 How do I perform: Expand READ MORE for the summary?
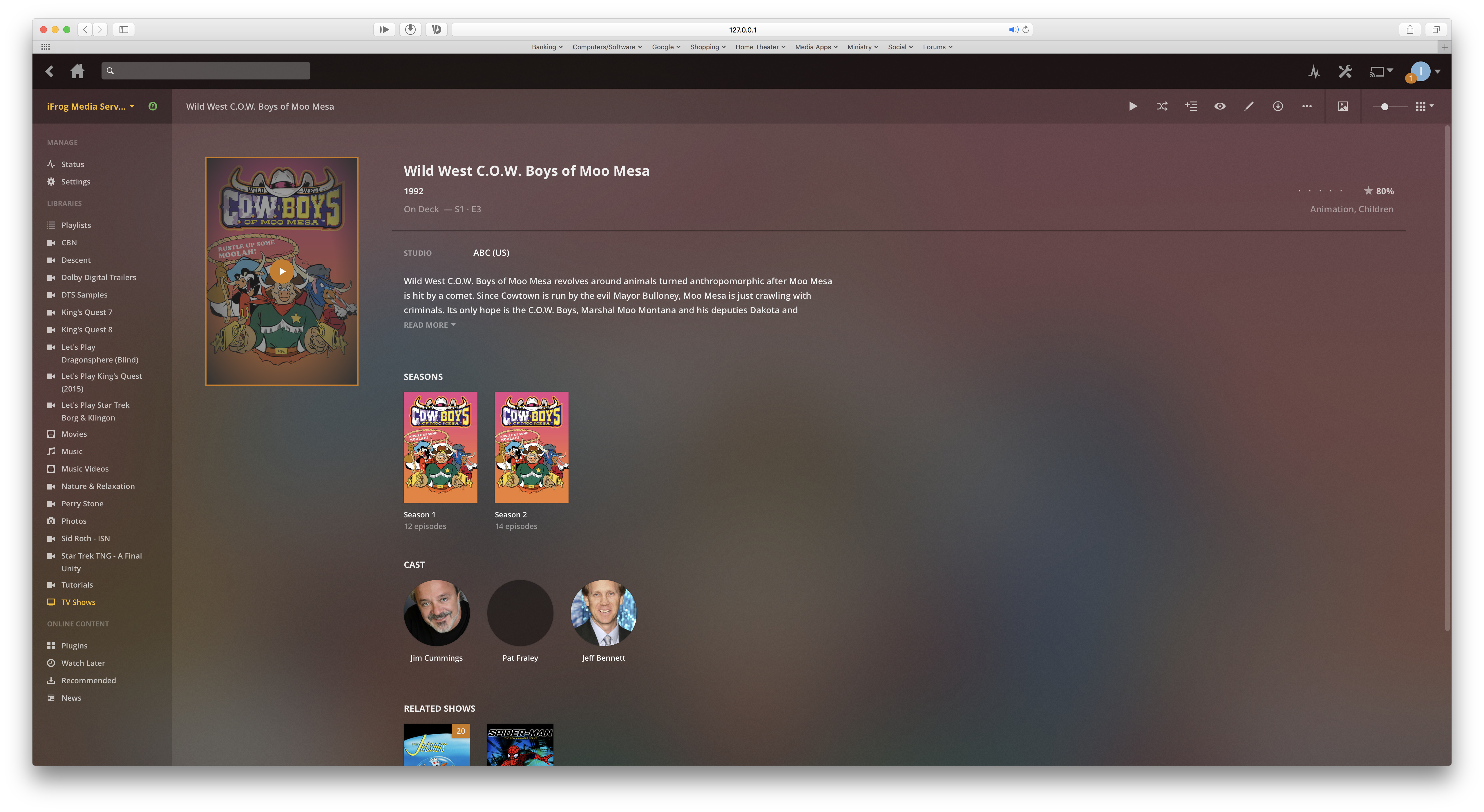point(429,325)
